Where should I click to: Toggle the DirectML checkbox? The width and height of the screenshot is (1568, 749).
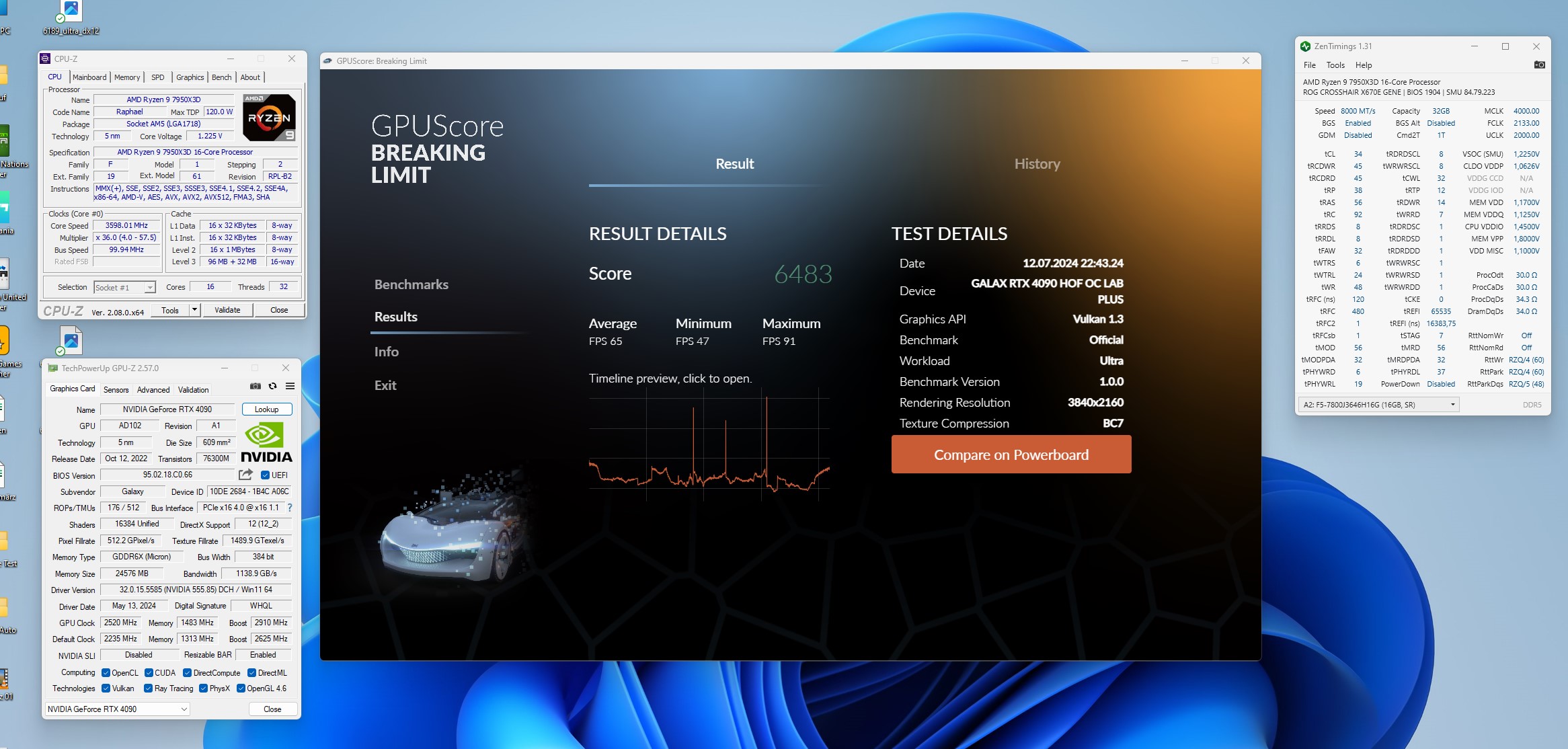[251, 673]
